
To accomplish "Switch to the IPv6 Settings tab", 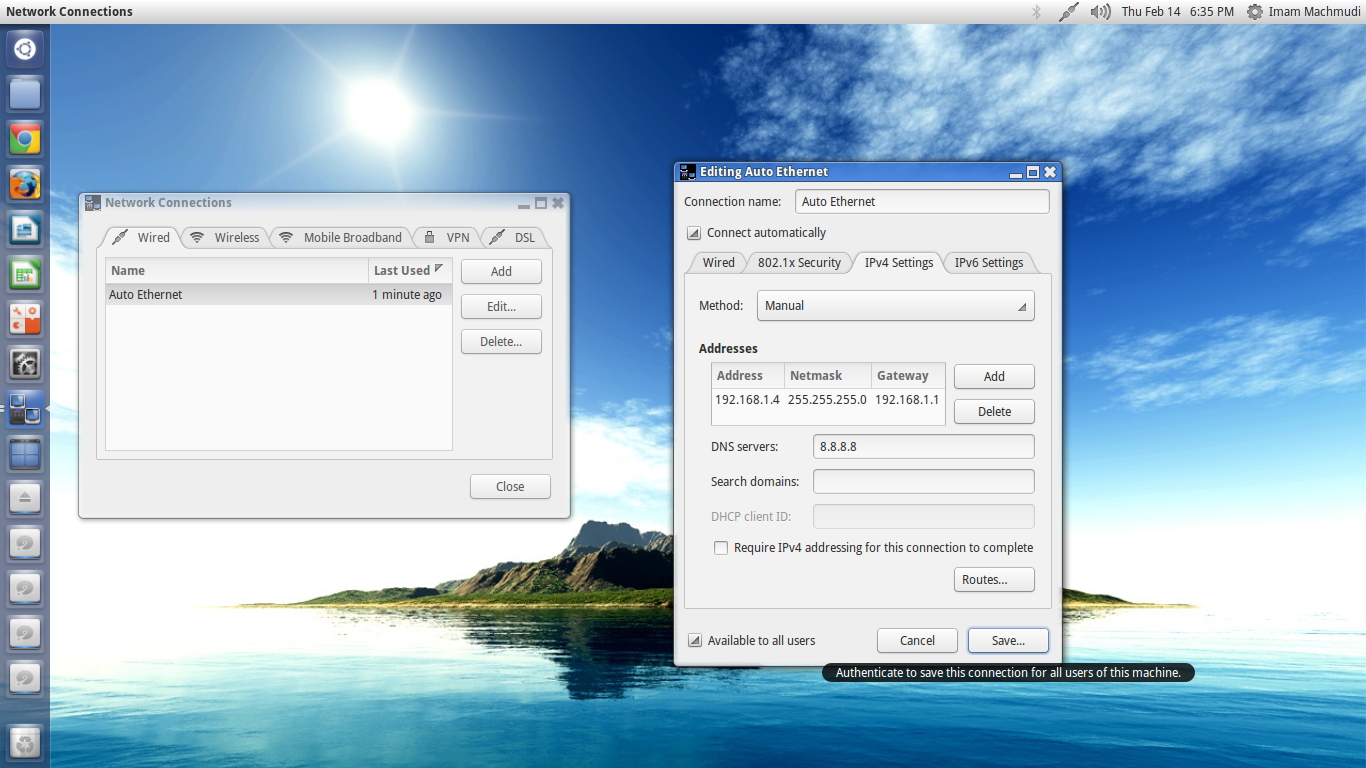I will pos(988,262).
